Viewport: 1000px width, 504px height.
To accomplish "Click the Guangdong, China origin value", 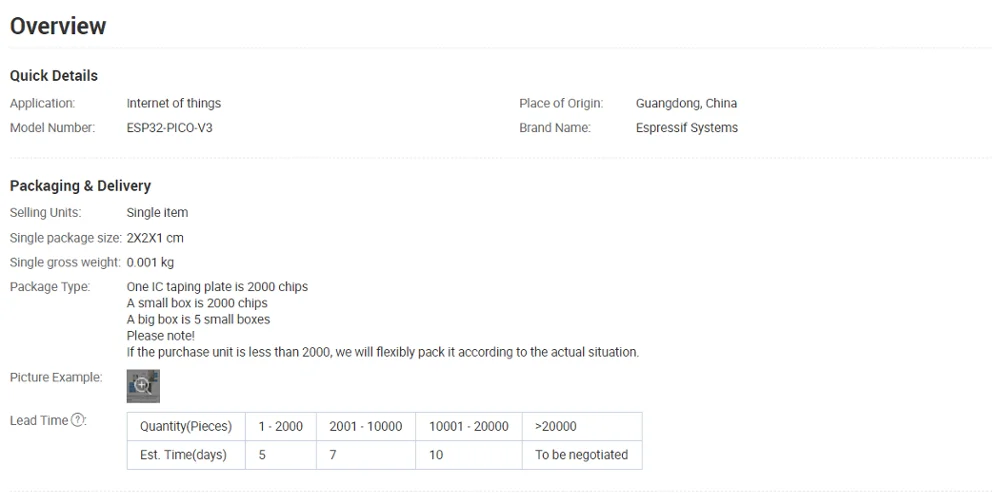I will click(x=686, y=103).
